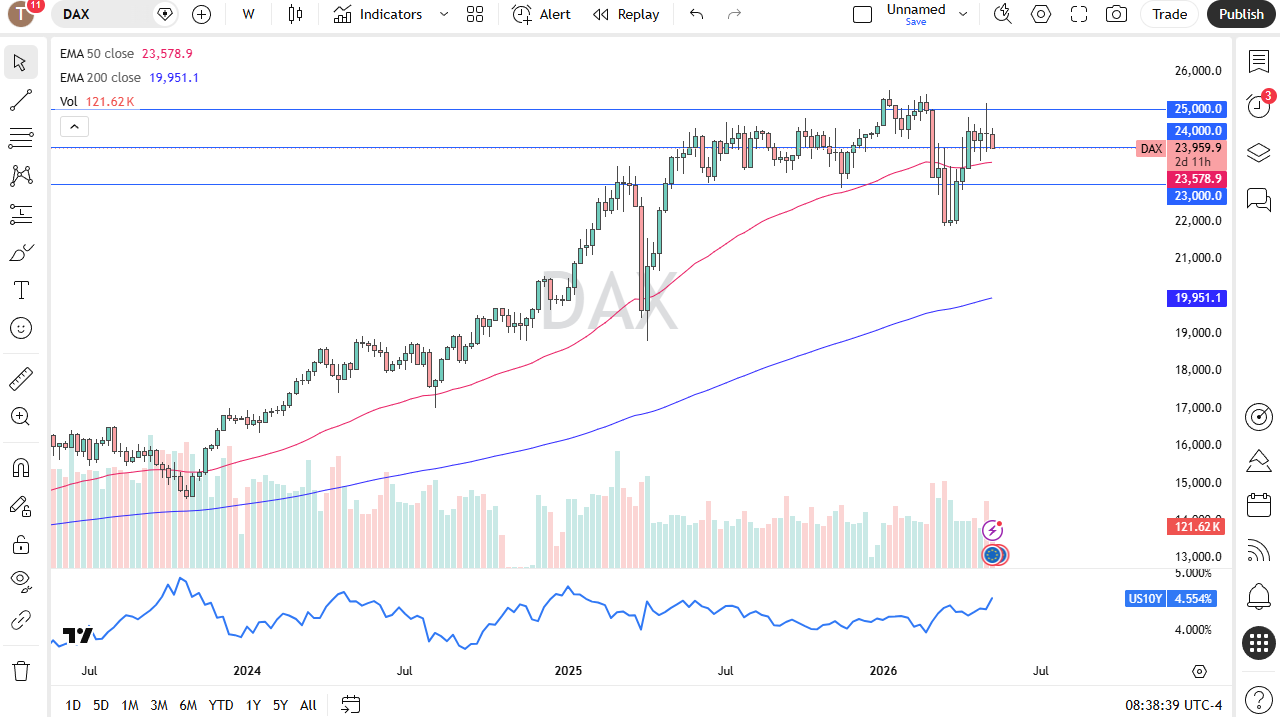This screenshot has height=717, width=1280.
Task: Switch range to 6M
Action: pyautogui.click(x=188, y=705)
